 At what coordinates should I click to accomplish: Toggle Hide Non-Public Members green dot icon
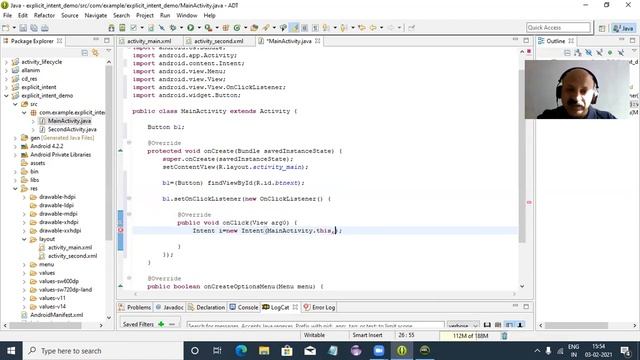[610, 53]
